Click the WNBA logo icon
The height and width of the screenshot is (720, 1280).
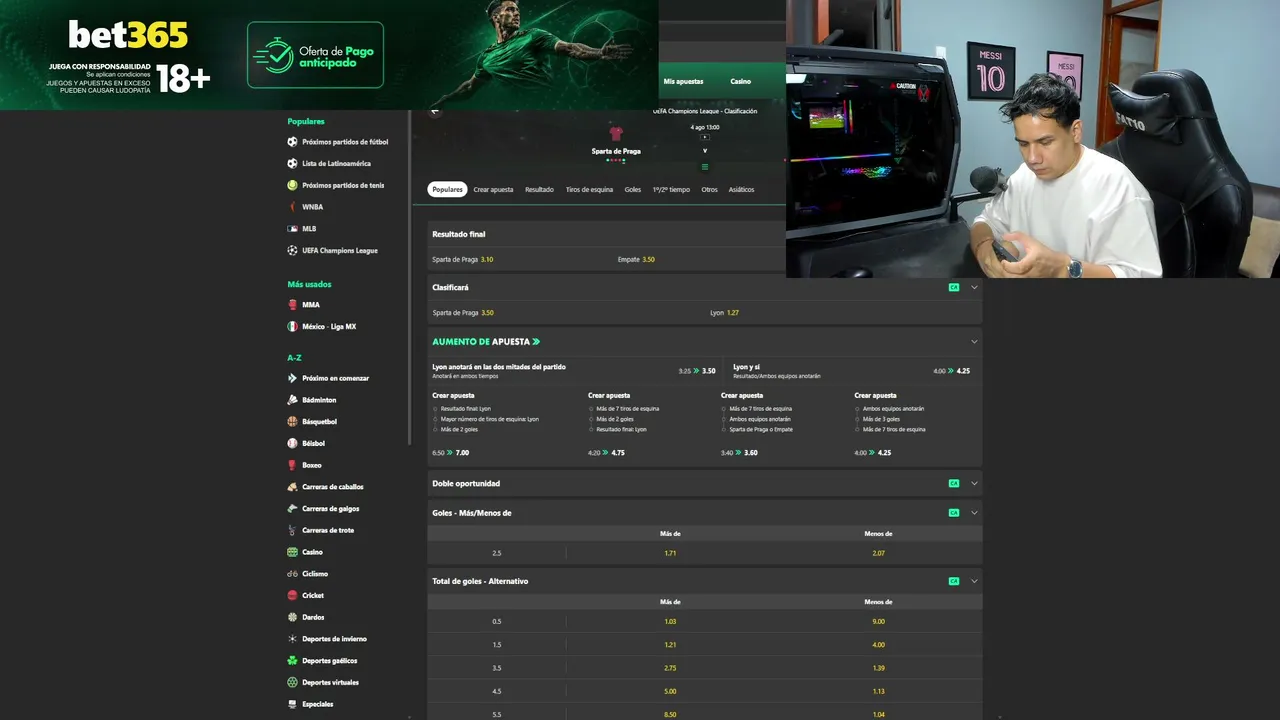[292, 207]
